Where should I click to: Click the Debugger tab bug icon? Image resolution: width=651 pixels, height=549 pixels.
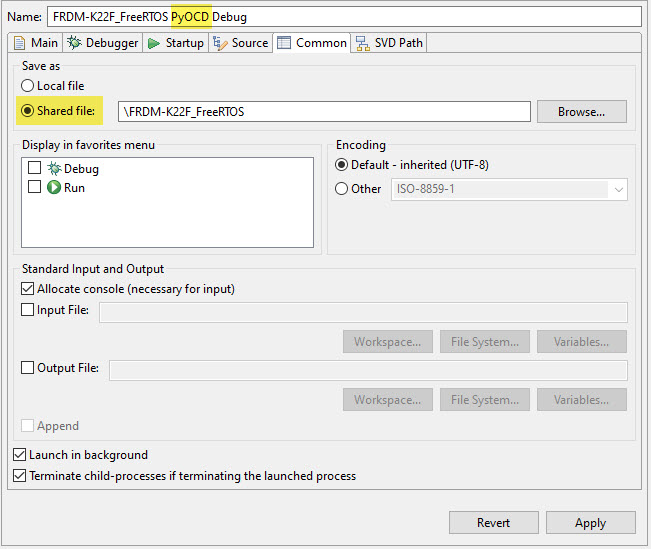click(x=74, y=42)
